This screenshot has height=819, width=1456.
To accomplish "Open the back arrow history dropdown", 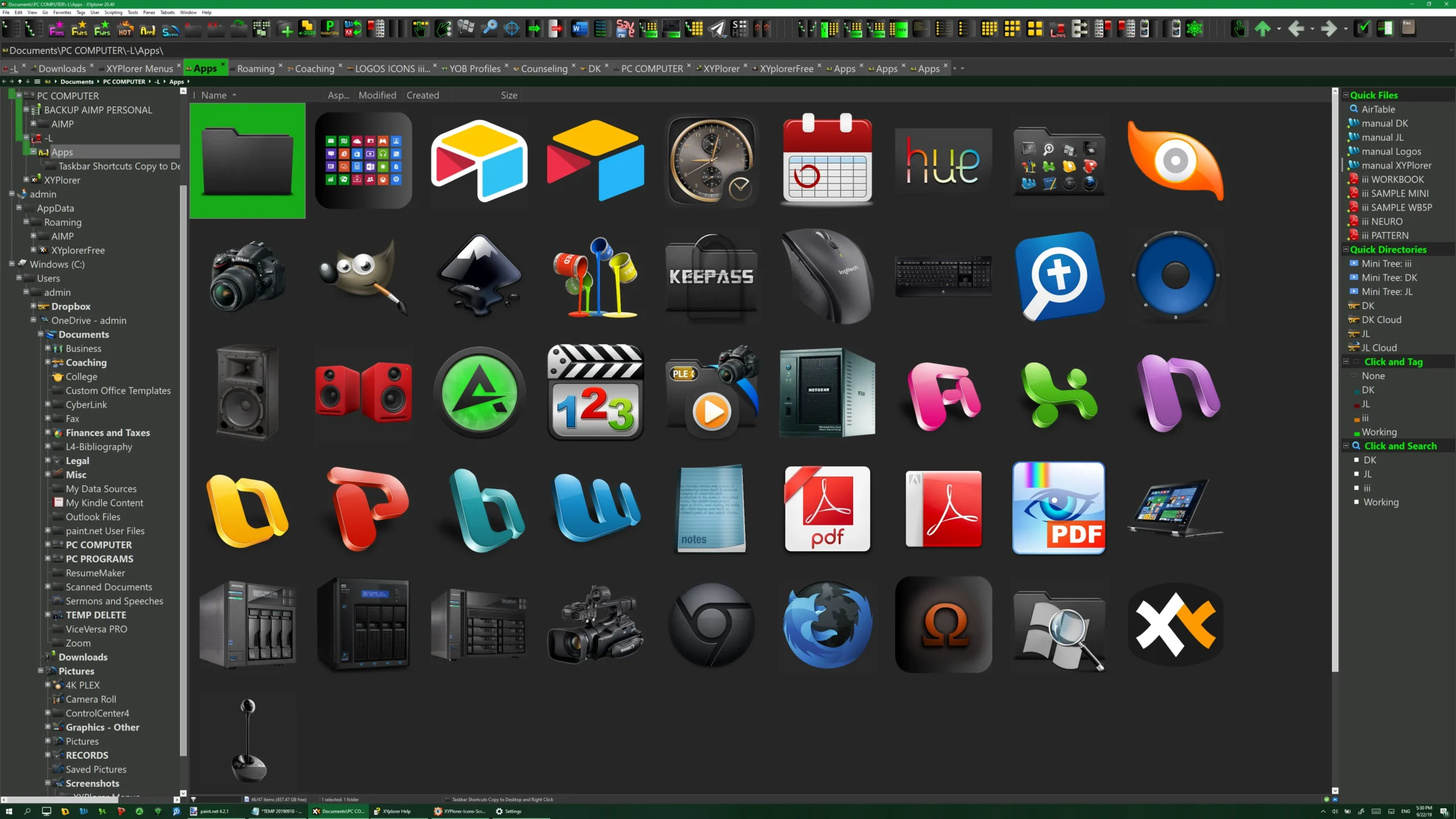I will (x=1313, y=28).
